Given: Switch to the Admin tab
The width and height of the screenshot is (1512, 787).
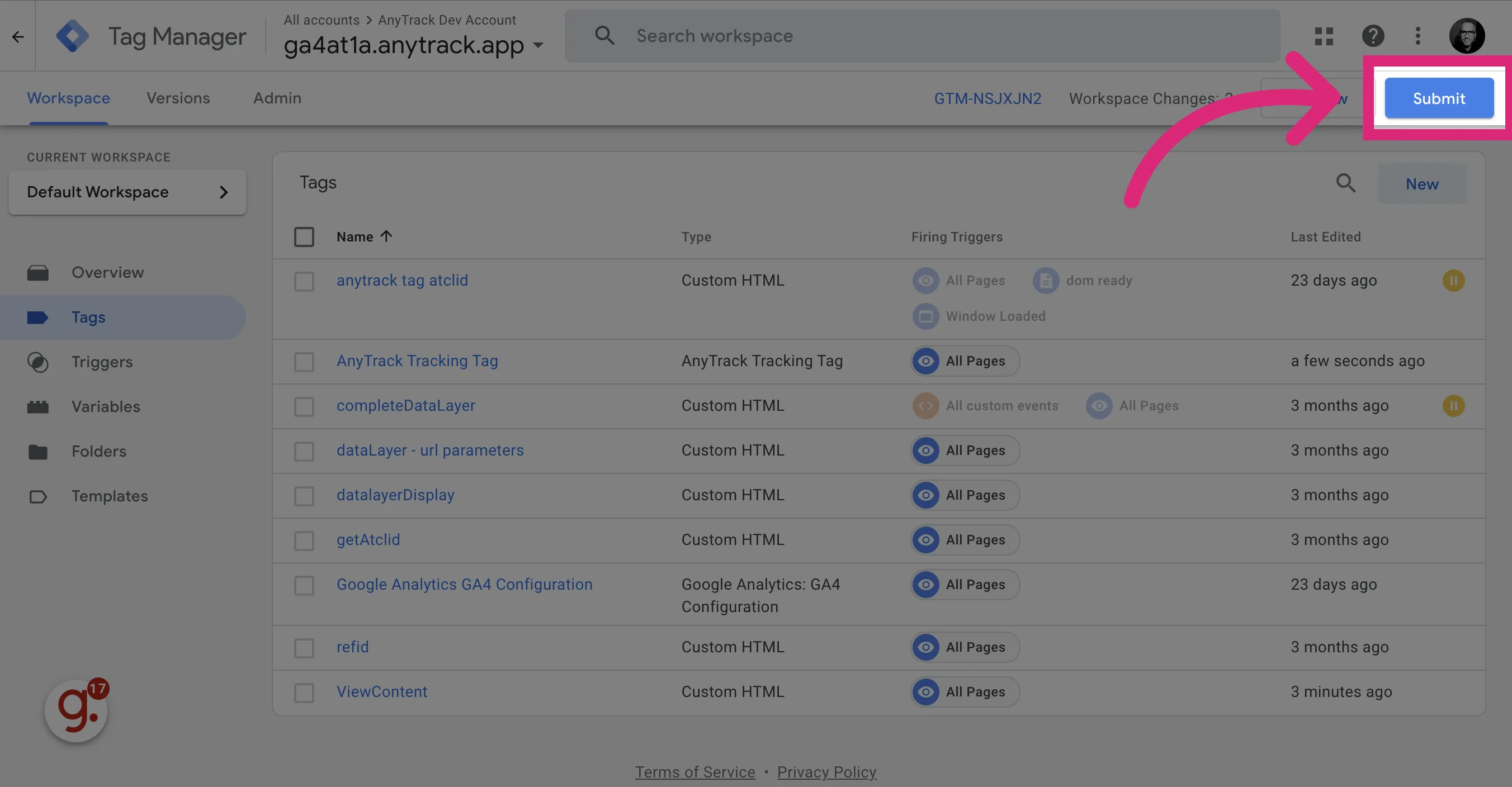Looking at the screenshot, I should pyautogui.click(x=277, y=98).
